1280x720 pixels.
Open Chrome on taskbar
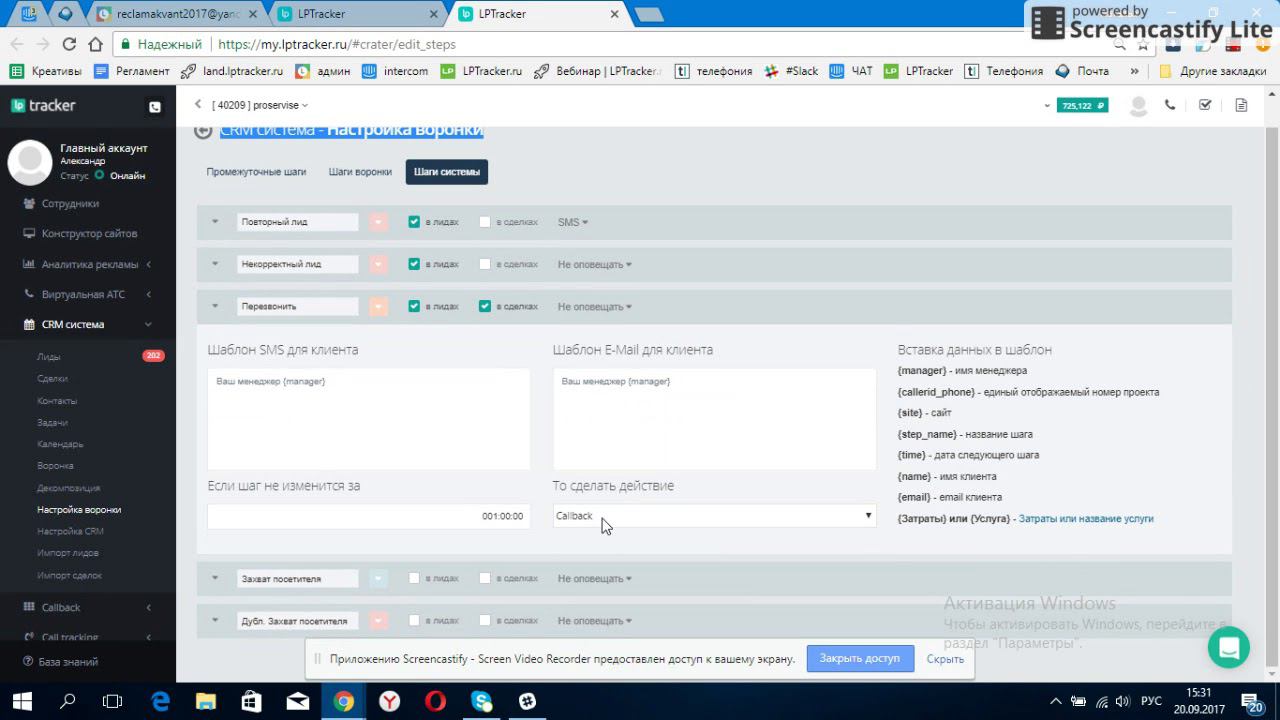[343, 702]
